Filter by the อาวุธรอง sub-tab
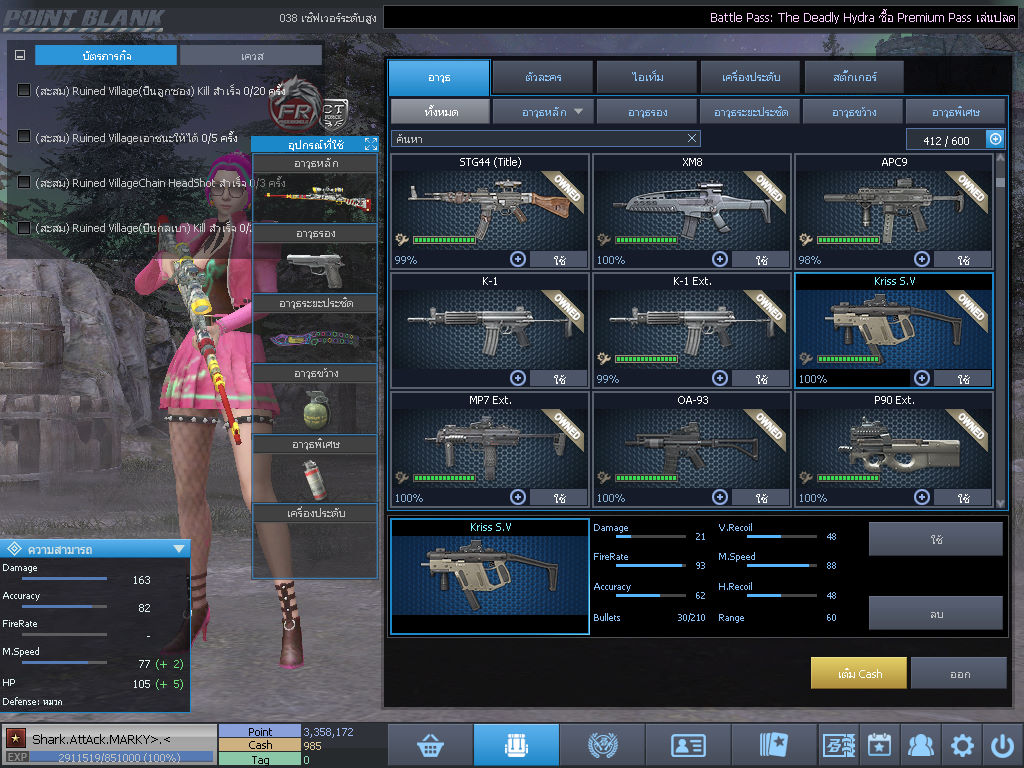 (647, 112)
